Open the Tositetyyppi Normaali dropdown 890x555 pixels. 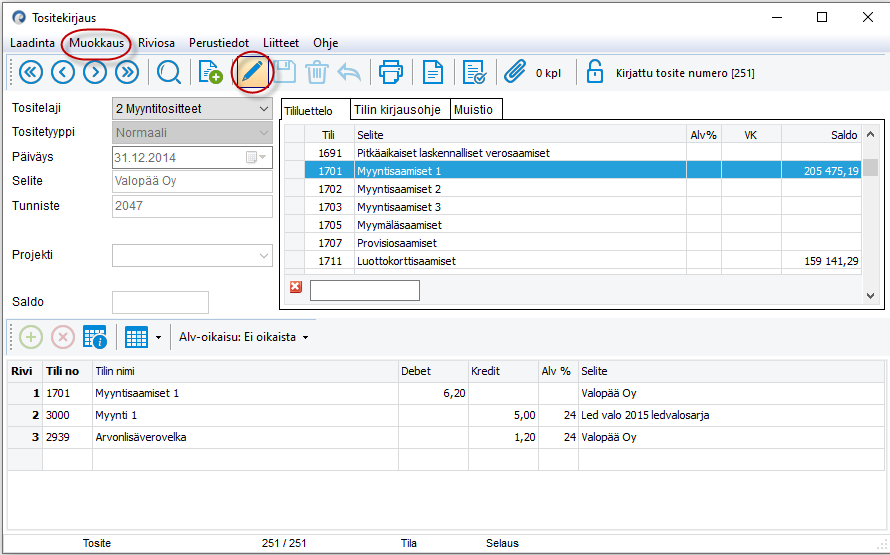(264, 133)
